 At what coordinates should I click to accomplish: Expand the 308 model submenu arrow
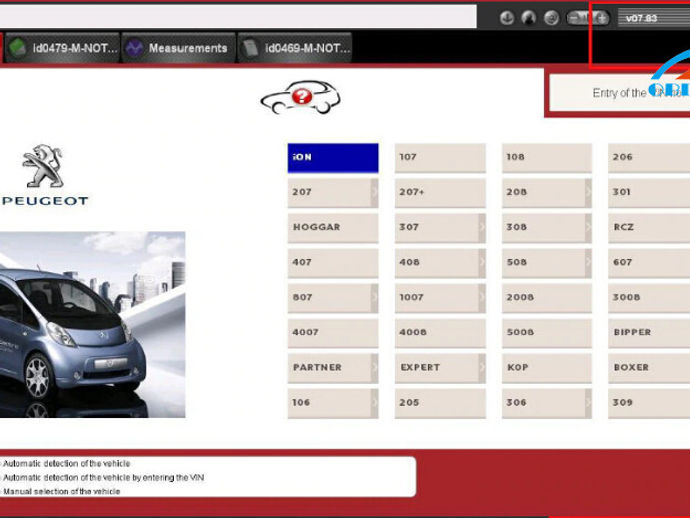click(588, 228)
